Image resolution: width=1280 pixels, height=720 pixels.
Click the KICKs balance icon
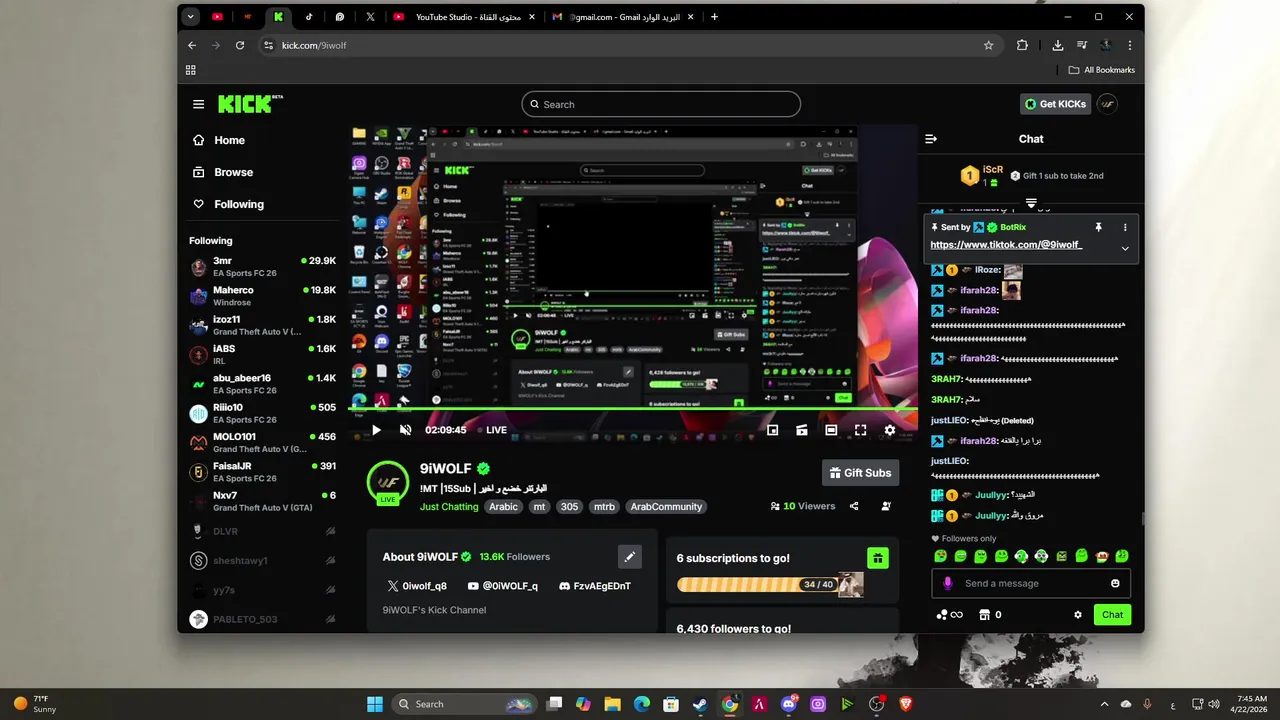949,615
